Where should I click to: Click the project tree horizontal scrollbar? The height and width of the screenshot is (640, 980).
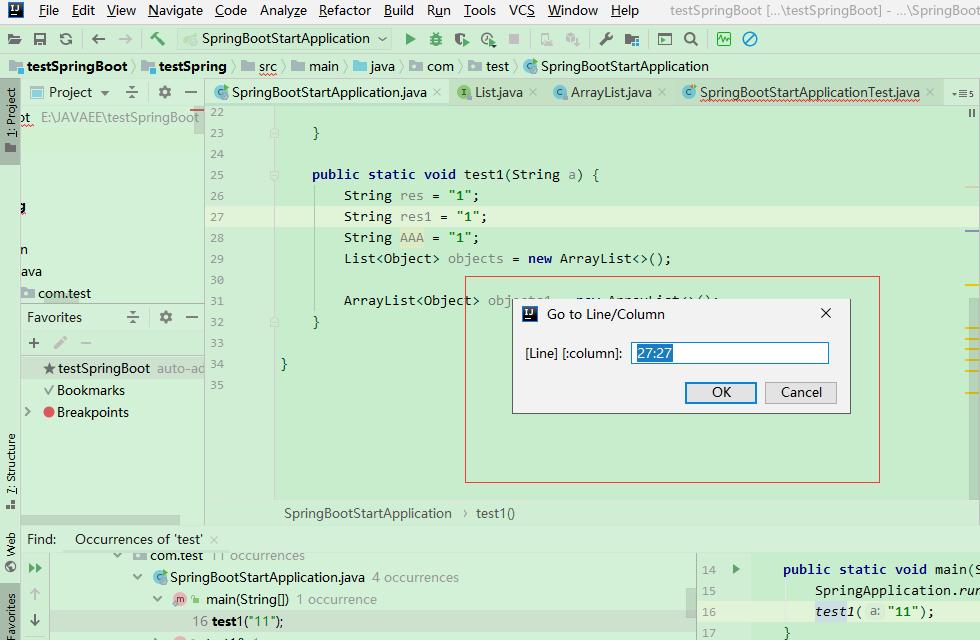(100, 520)
